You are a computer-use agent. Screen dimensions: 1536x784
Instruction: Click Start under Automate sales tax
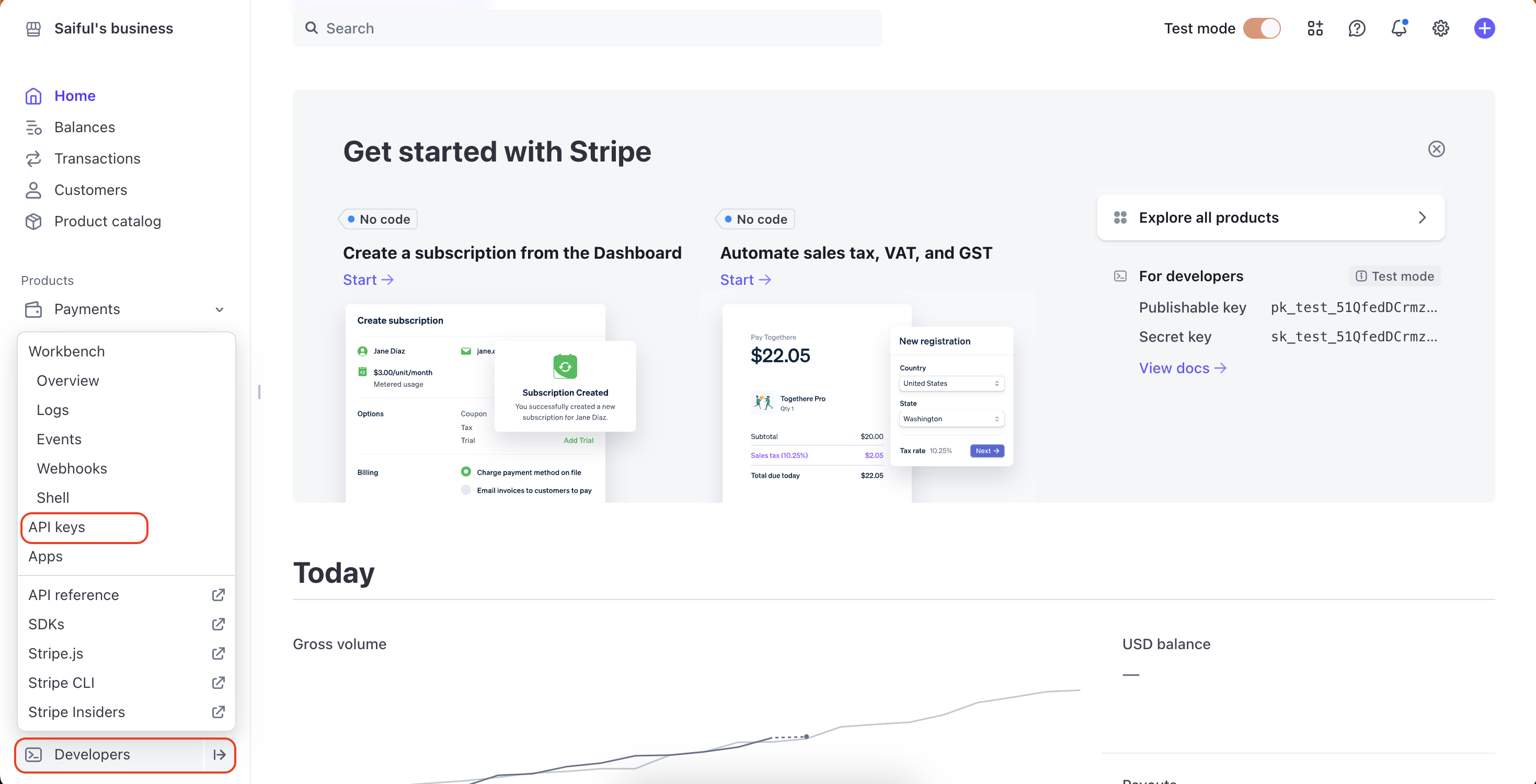(x=746, y=280)
